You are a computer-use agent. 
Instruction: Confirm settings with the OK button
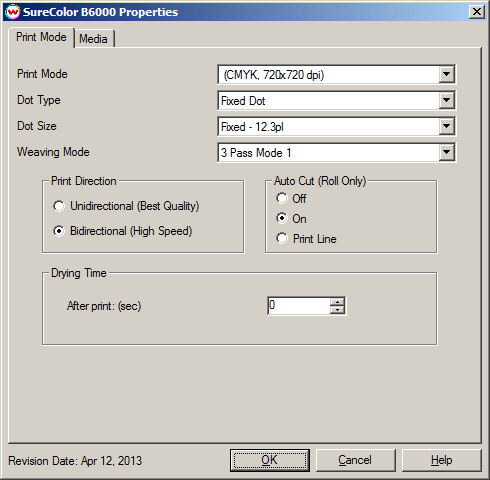click(270, 460)
